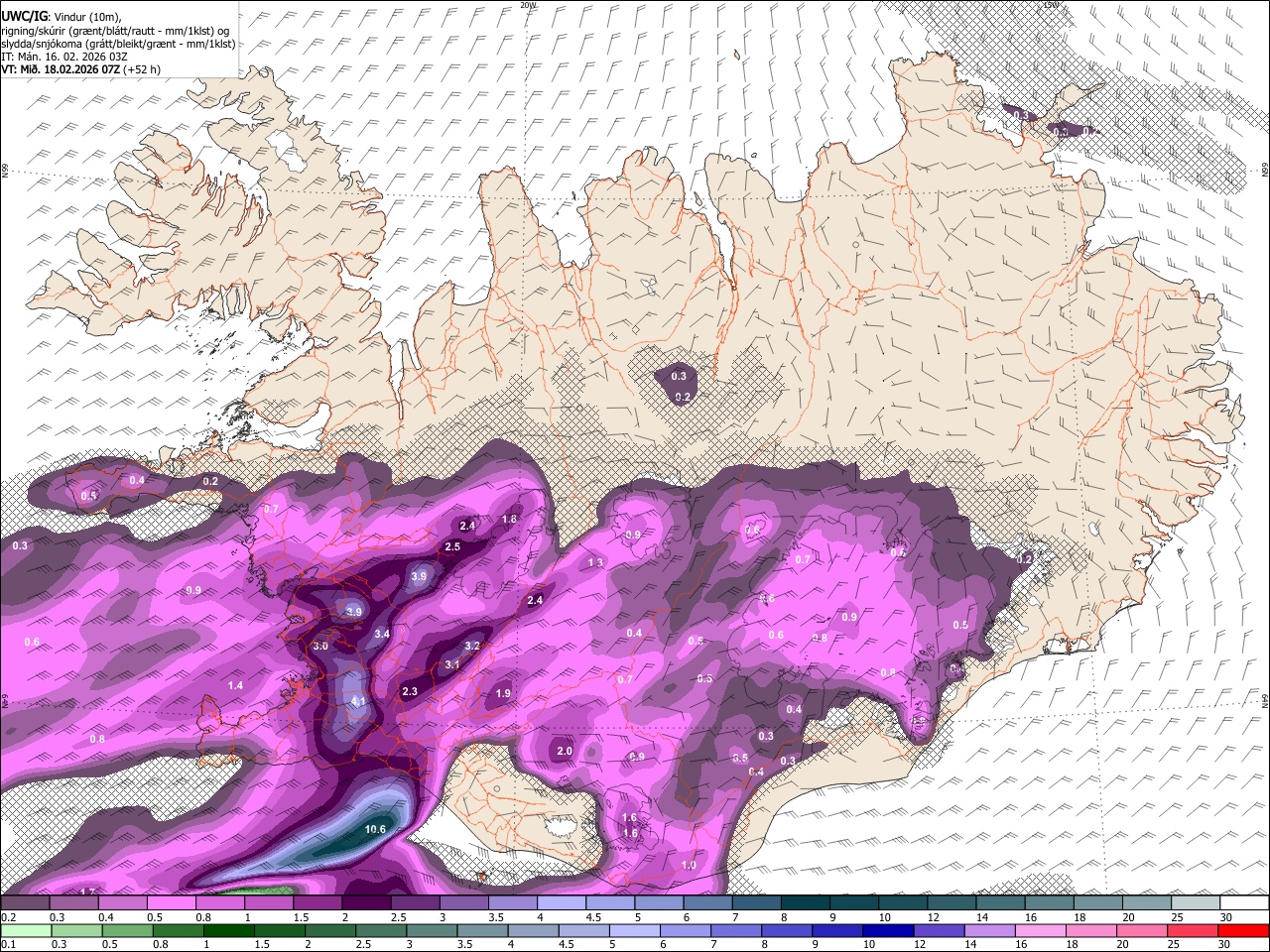Select the VT: Mið. 18.02.2026 07Z (+52 h) line
1270x952 pixels.
(80, 69)
